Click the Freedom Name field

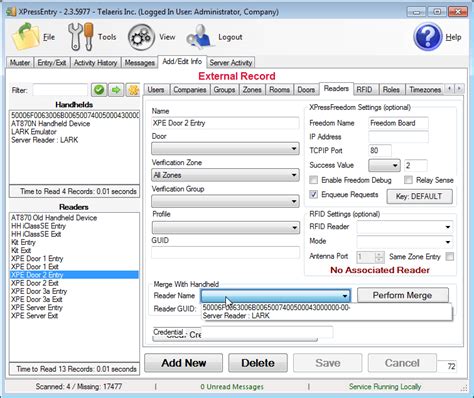coord(398,123)
